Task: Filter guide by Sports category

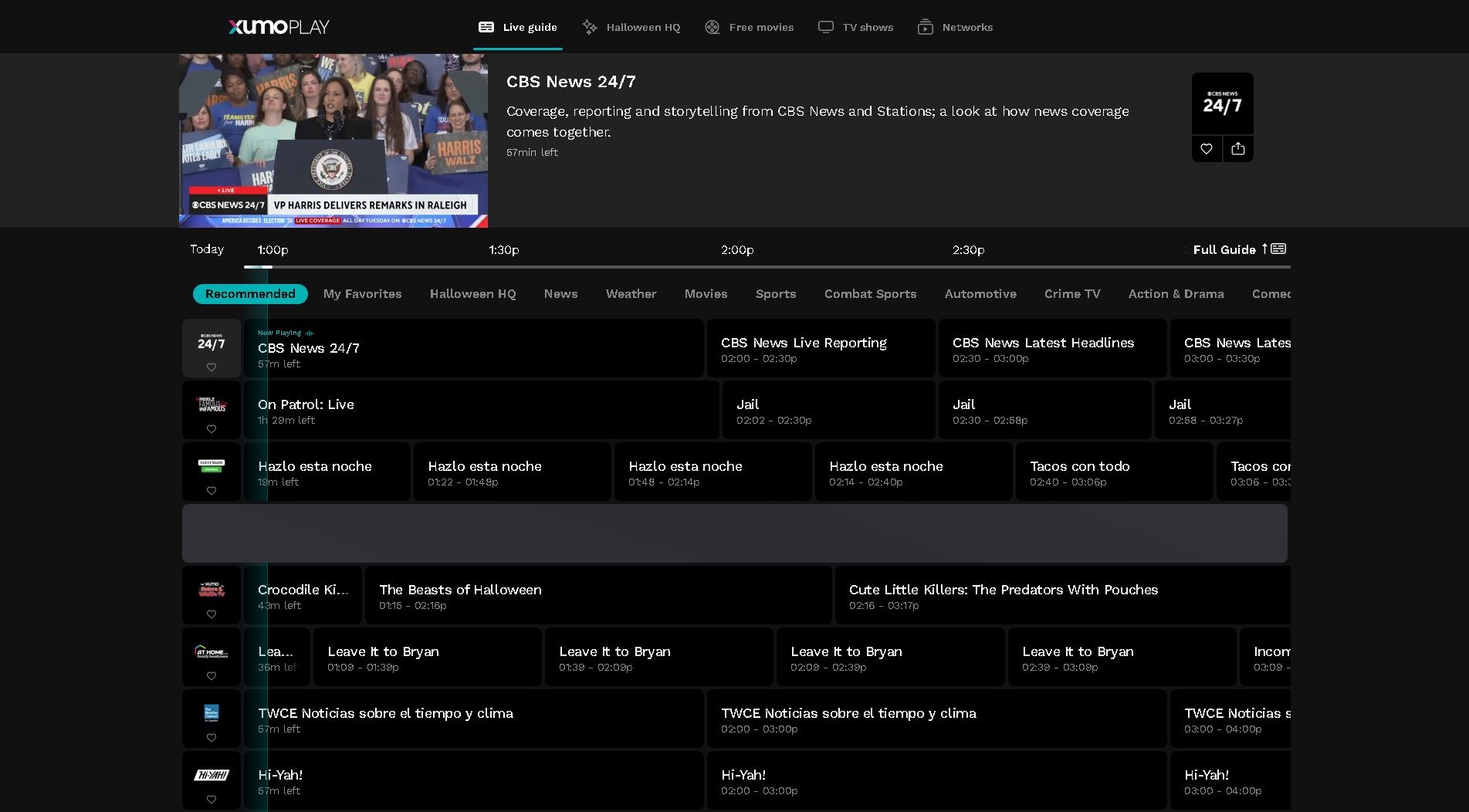Action: [x=776, y=294]
